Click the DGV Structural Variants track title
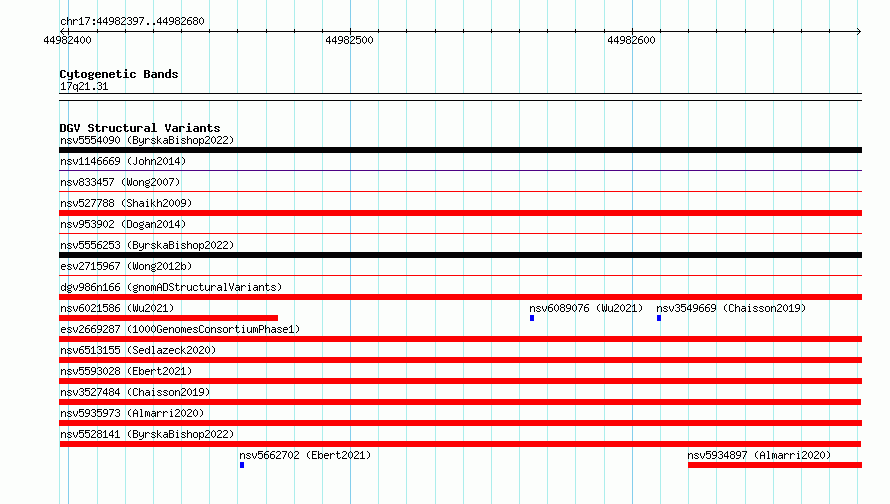The width and height of the screenshot is (890, 504). [140, 128]
